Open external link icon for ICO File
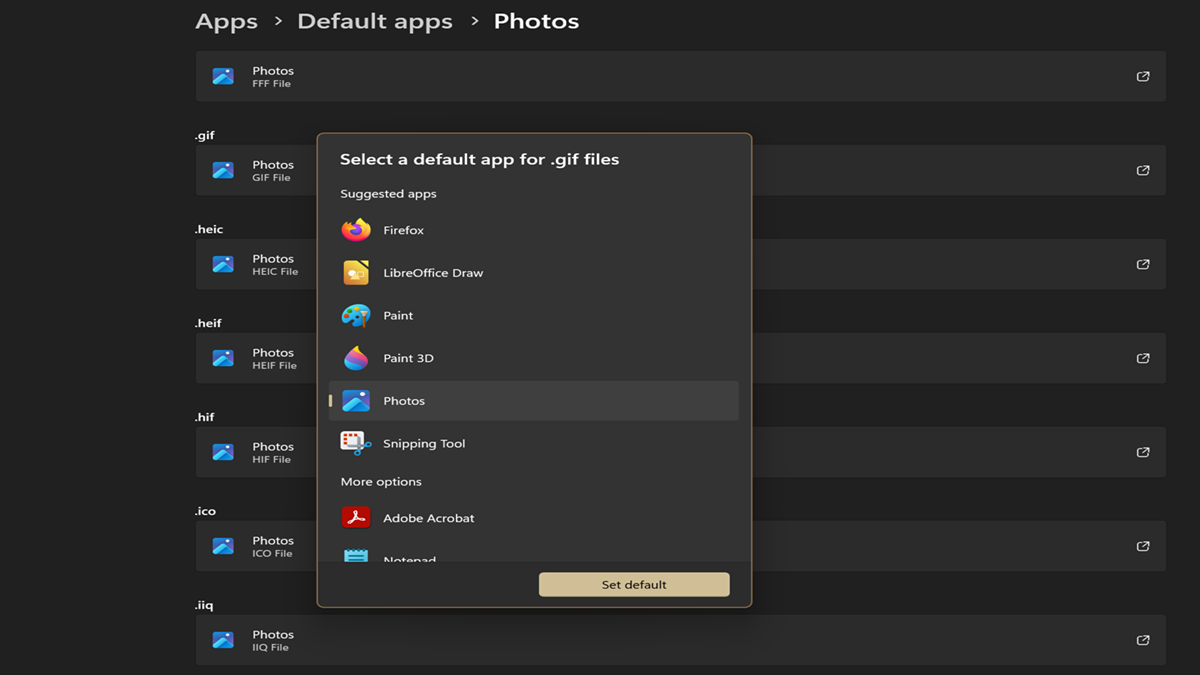The image size is (1200, 675). click(x=1143, y=547)
